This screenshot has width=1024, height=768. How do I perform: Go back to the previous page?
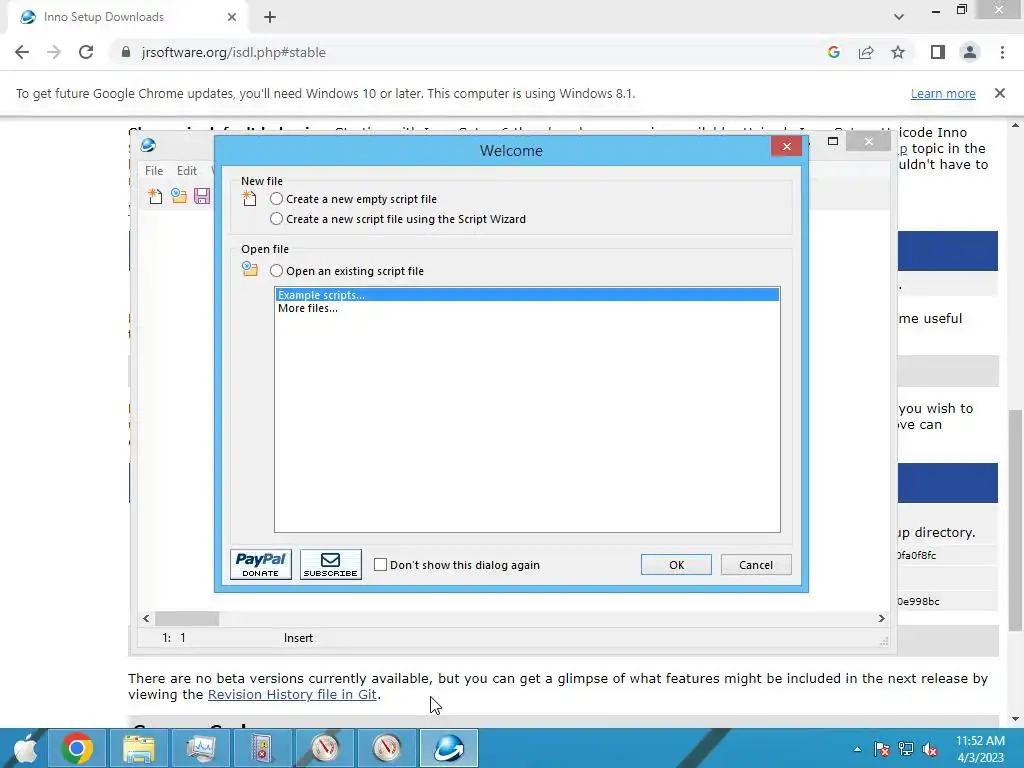pyautogui.click(x=22, y=52)
